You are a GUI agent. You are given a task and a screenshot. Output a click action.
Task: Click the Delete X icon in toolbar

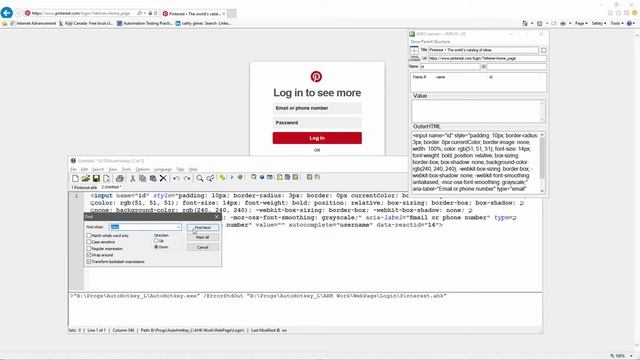[163, 178]
